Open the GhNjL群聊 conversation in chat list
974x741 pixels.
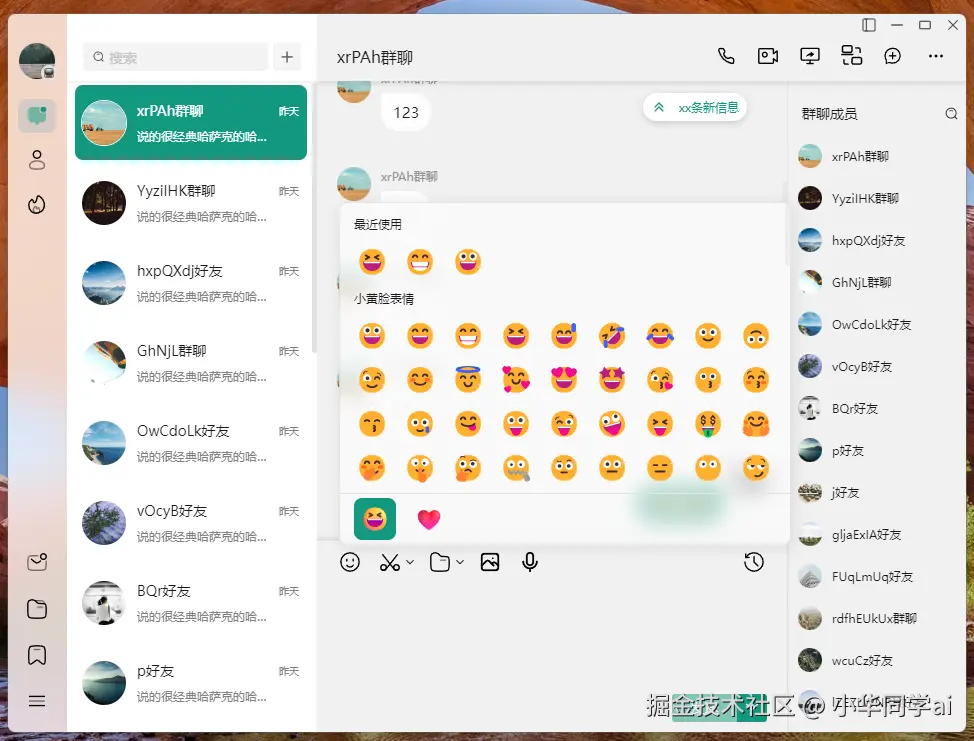[x=191, y=363]
